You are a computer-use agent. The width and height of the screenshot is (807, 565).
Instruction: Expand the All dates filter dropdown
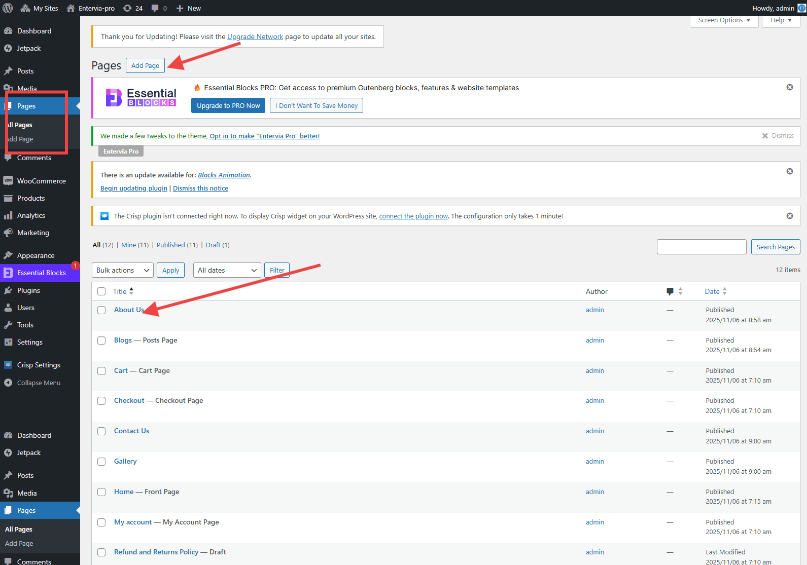tap(227, 270)
